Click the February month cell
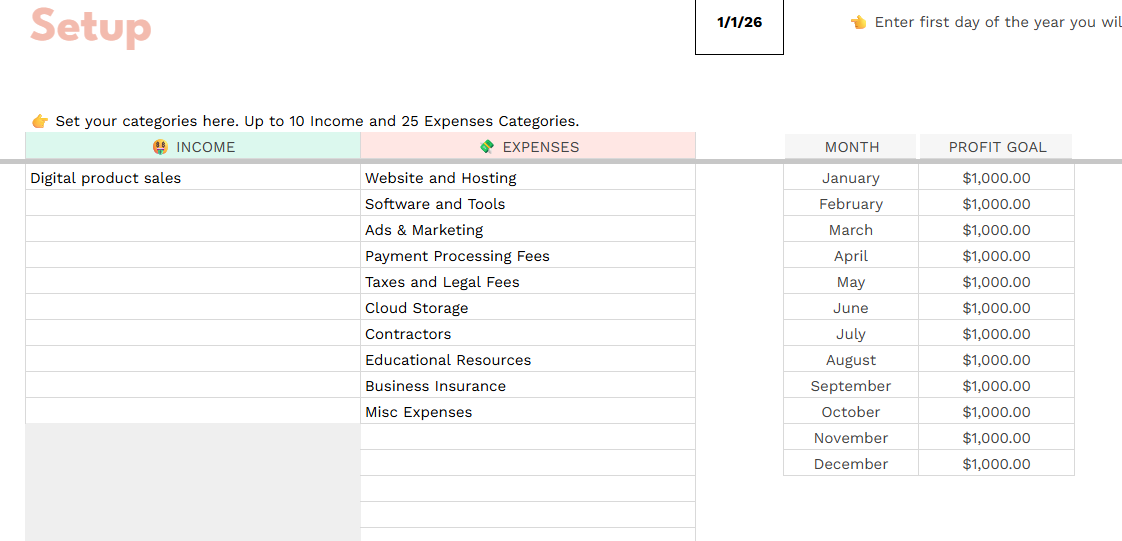The width and height of the screenshot is (1122, 541). pos(851,203)
